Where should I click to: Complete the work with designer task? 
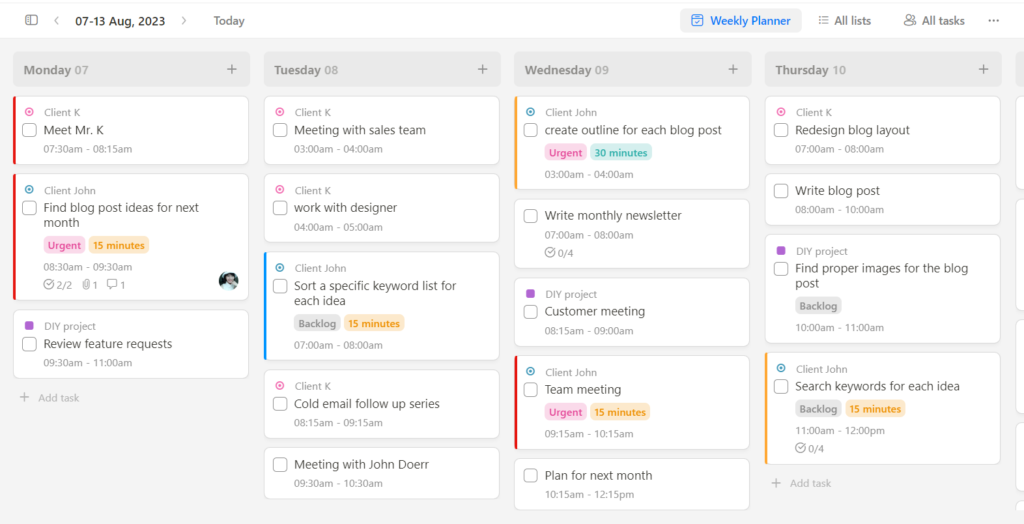[280, 208]
